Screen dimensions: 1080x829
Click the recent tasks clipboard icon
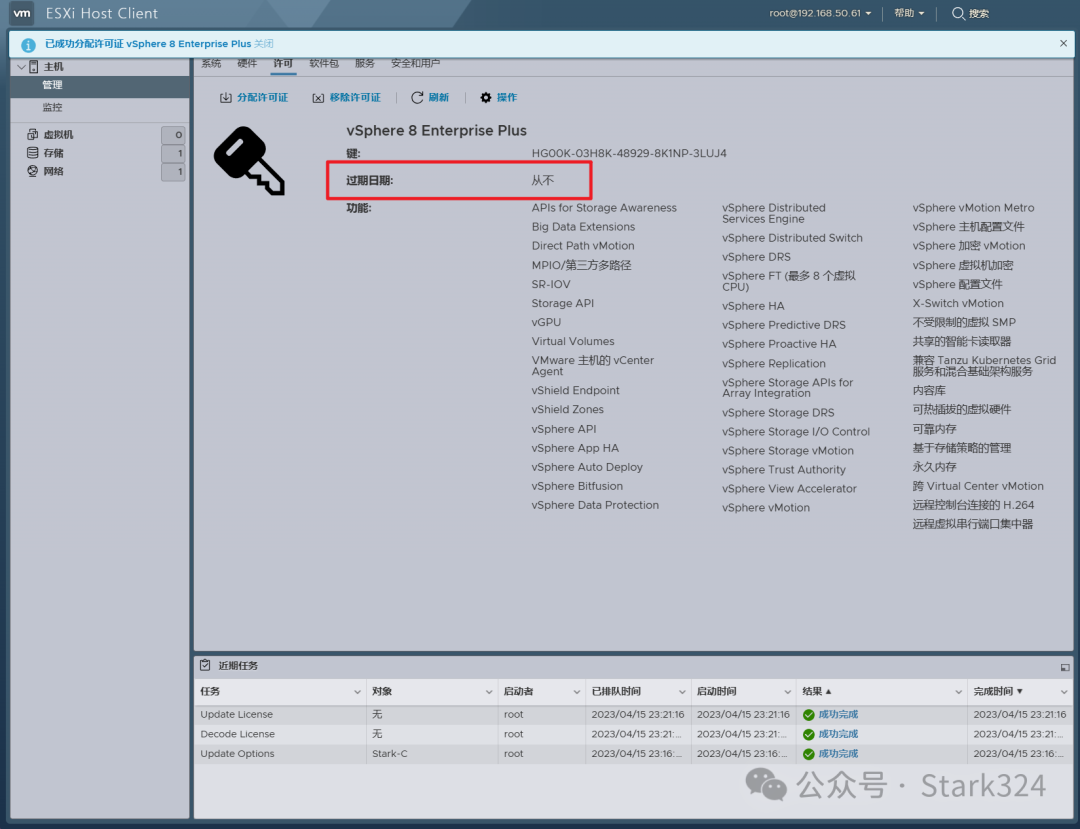tap(205, 665)
